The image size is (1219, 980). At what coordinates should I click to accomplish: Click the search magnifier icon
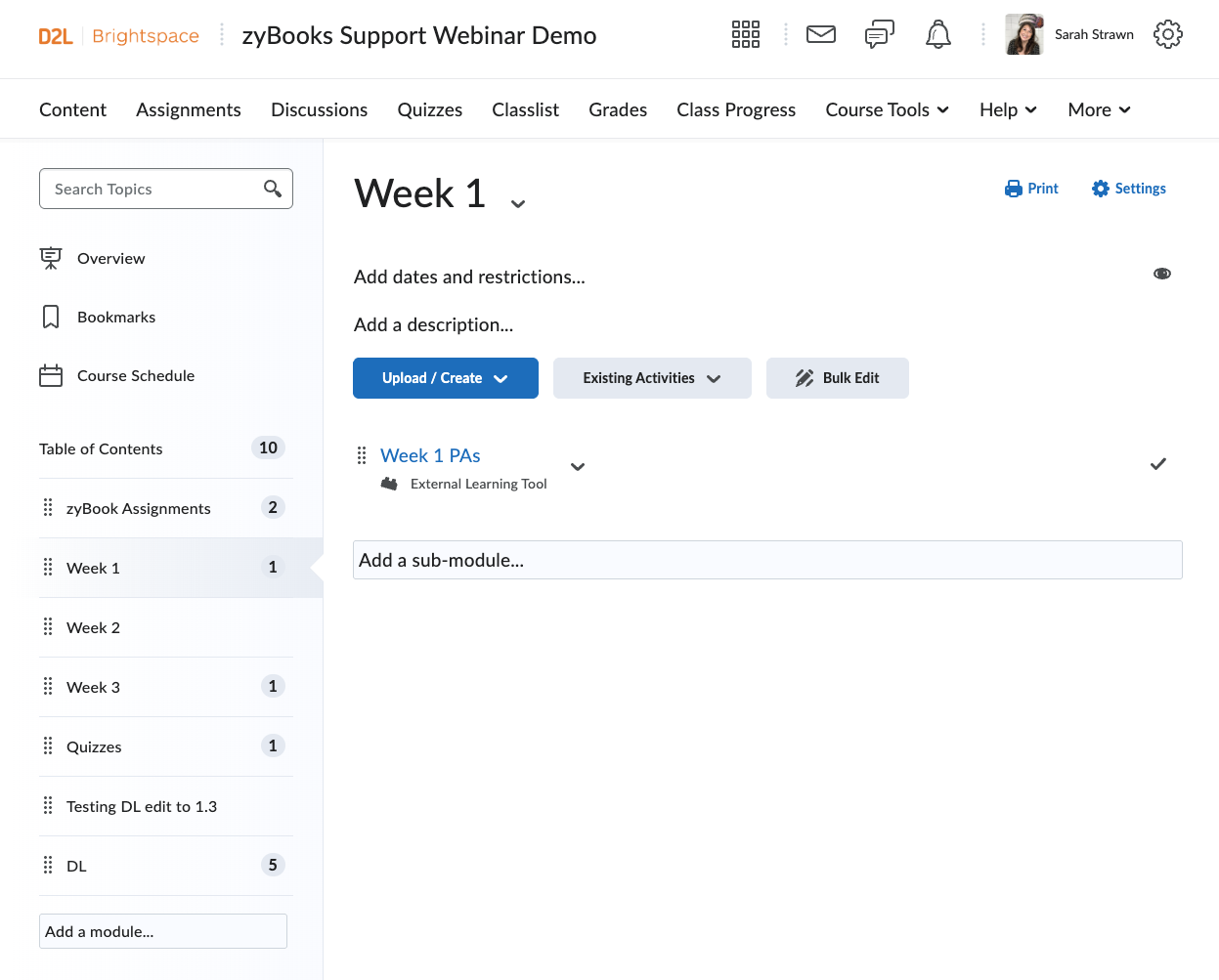tap(273, 189)
